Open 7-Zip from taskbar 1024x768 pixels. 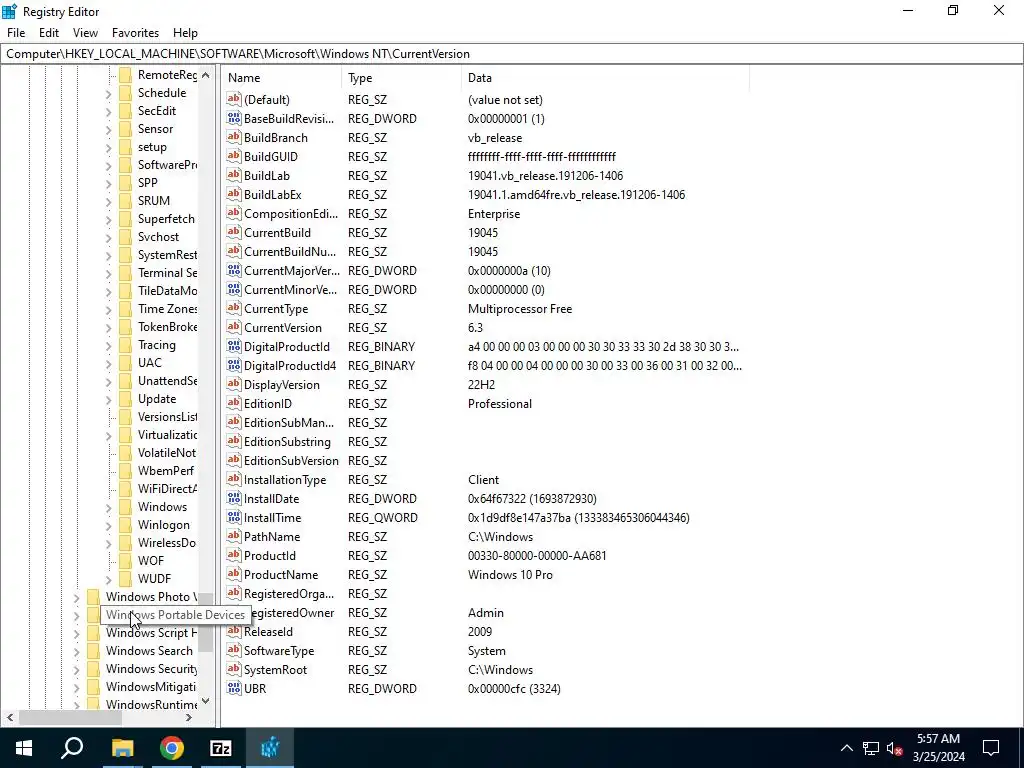pos(221,748)
